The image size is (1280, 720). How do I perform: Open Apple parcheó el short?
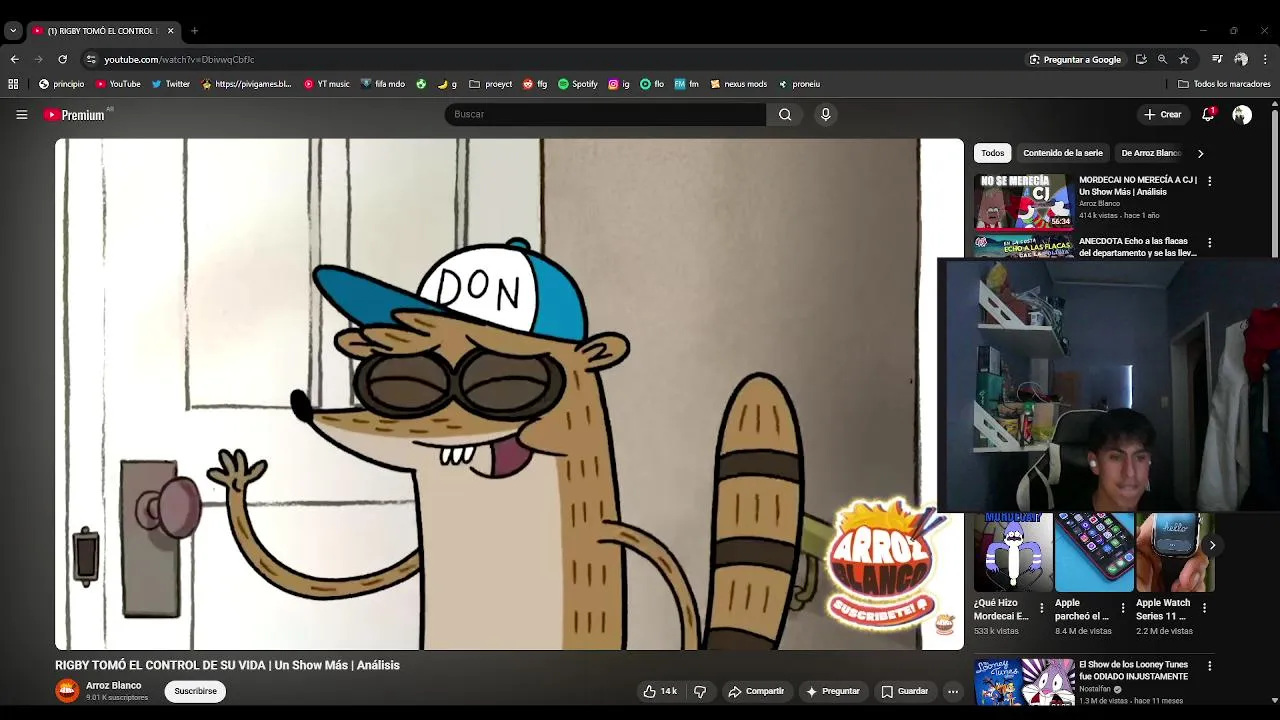[x=1094, y=552]
